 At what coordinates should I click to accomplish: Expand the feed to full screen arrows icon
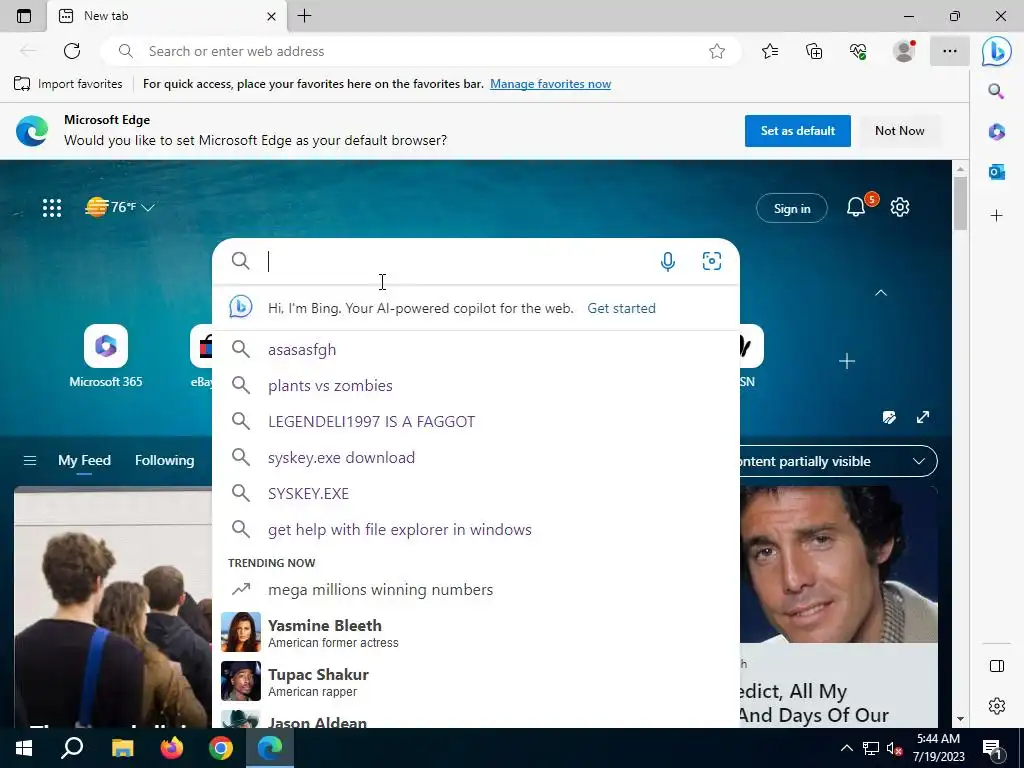pyautogui.click(x=923, y=417)
